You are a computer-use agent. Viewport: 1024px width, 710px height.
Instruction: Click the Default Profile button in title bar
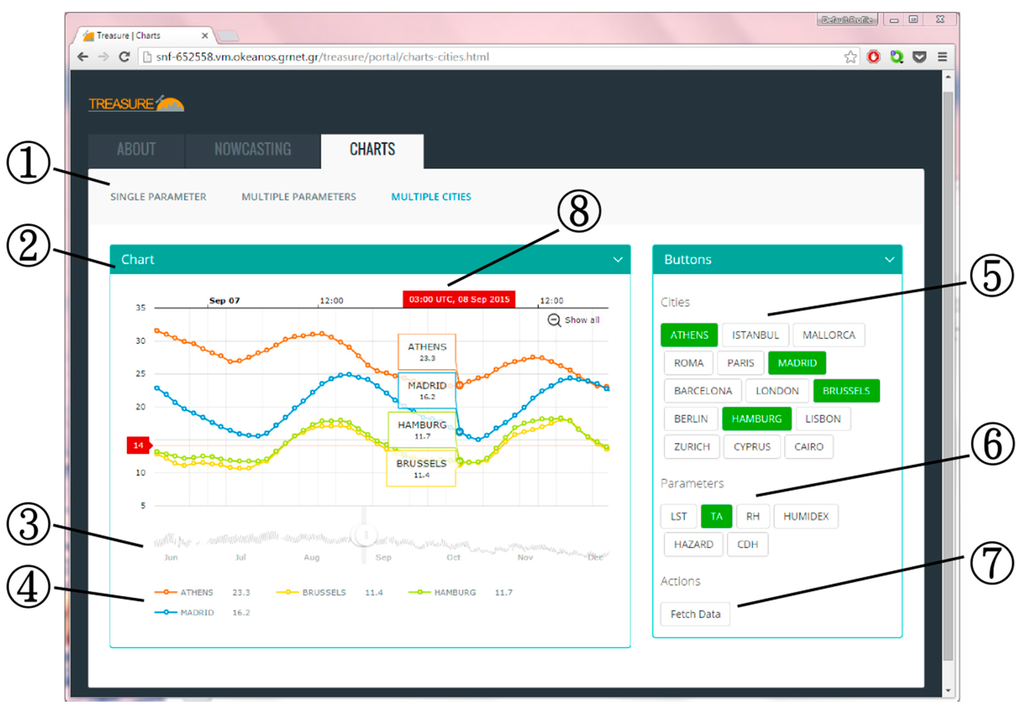[x=847, y=20]
